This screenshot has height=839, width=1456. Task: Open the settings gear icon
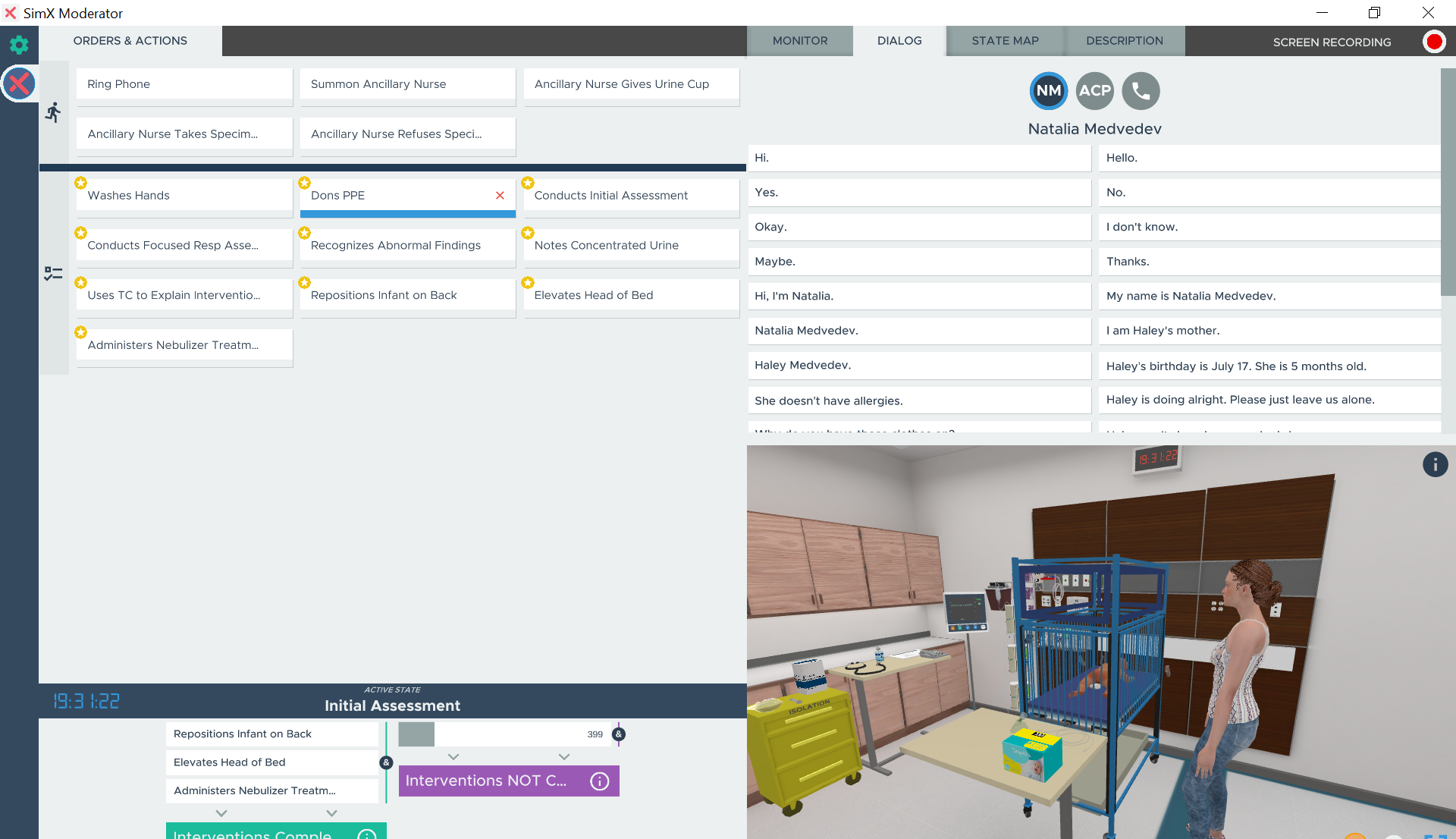(x=19, y=45)
